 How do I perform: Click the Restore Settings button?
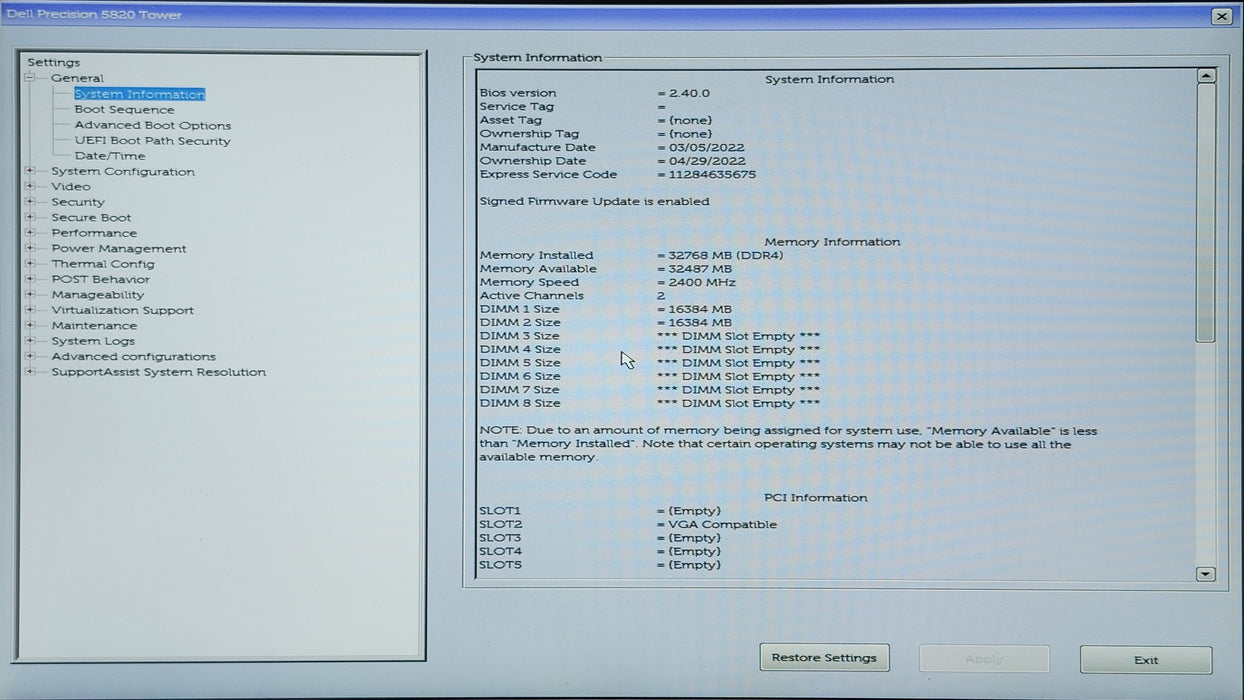tap(824, 658)
